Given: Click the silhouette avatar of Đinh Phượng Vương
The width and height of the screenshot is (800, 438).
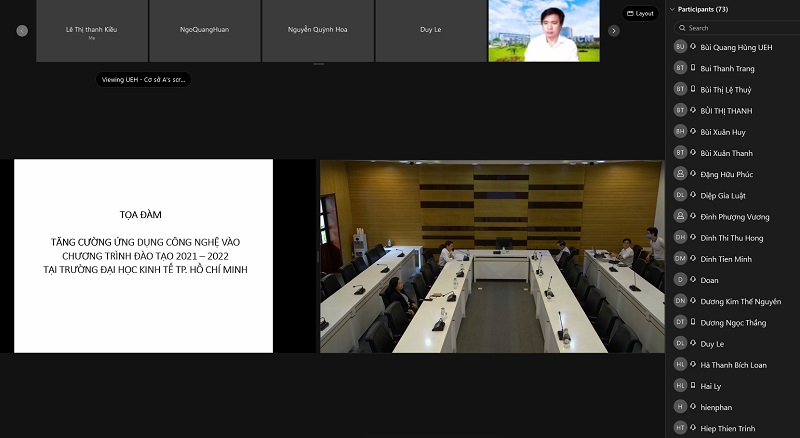Looking at the screenshot, I should [x=680, y=216].
